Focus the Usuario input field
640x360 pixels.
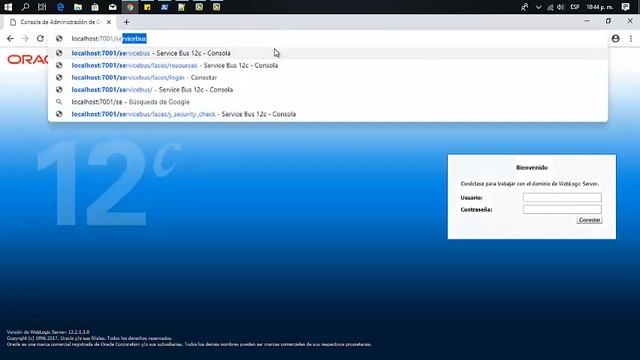point(562,198)
